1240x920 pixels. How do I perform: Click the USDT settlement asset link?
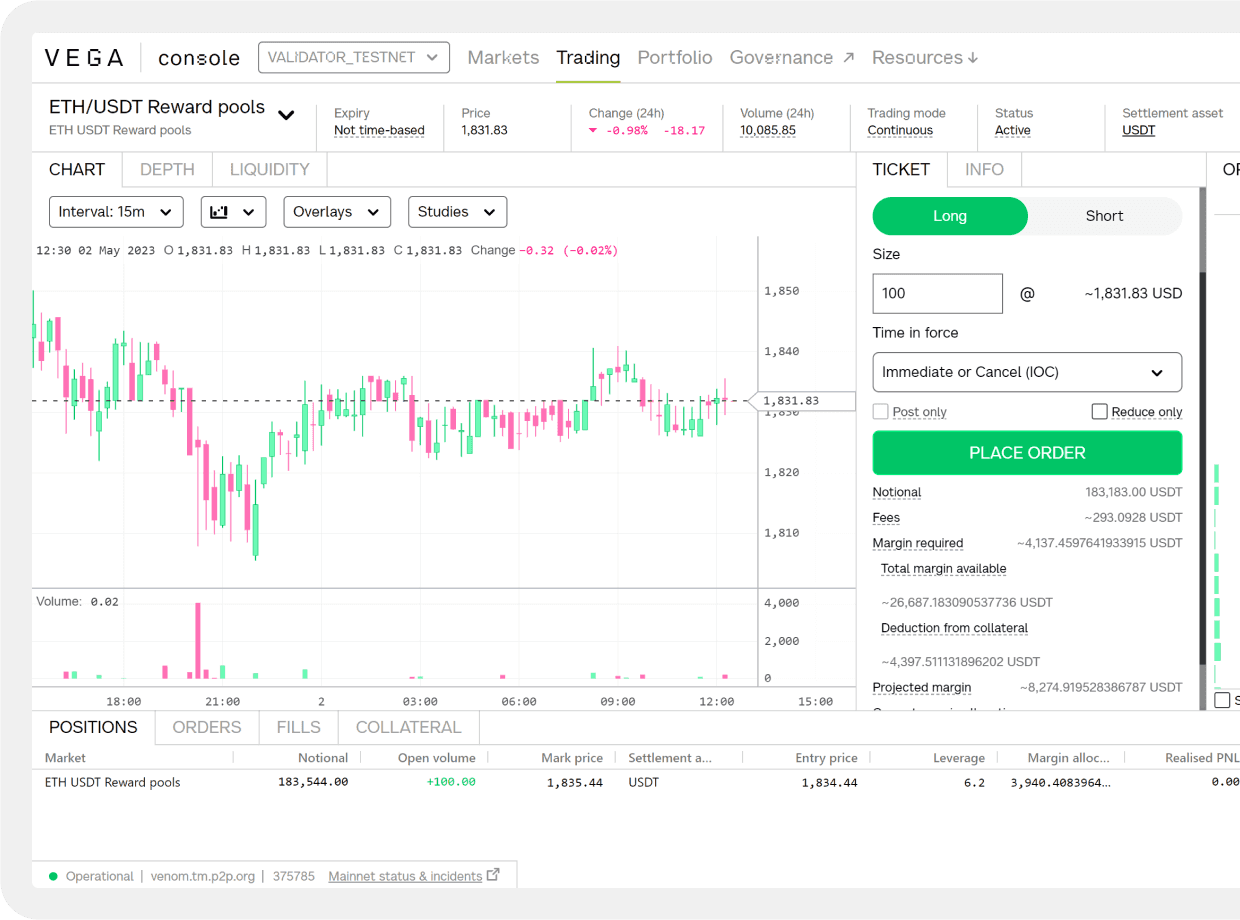pos(1138,130)
